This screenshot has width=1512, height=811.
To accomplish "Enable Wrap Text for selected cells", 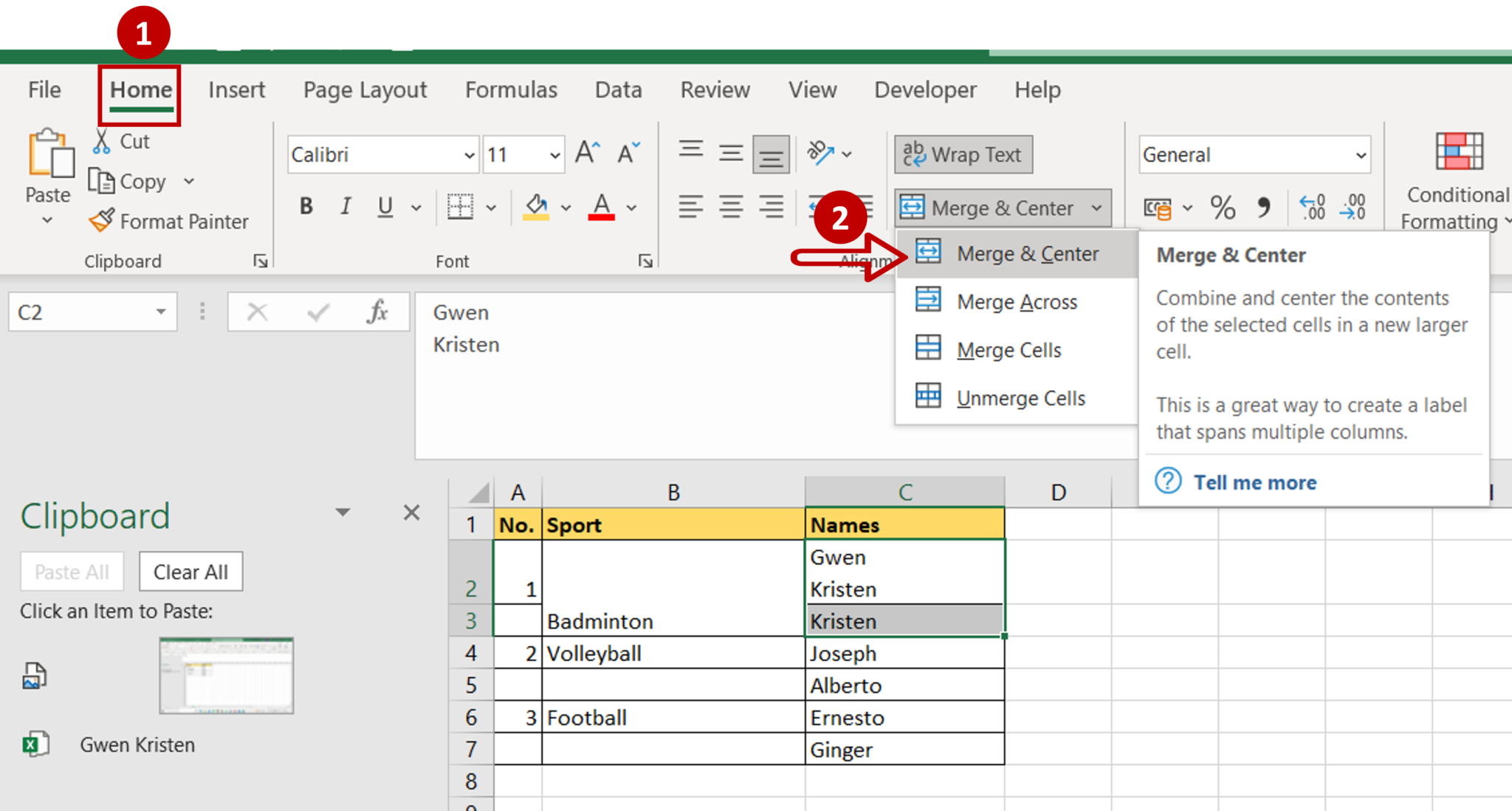I will pyautogui.click(x=963, y=154).
